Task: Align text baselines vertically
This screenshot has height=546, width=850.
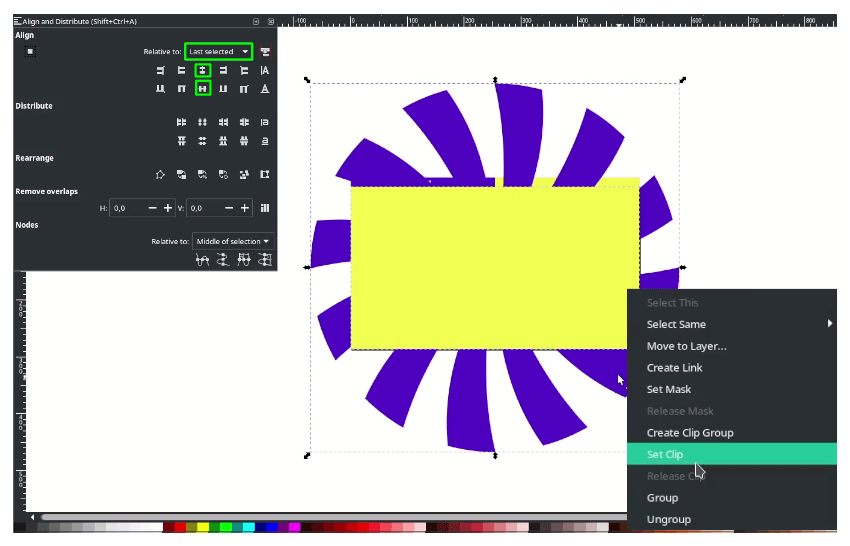Action: (265, 89)
